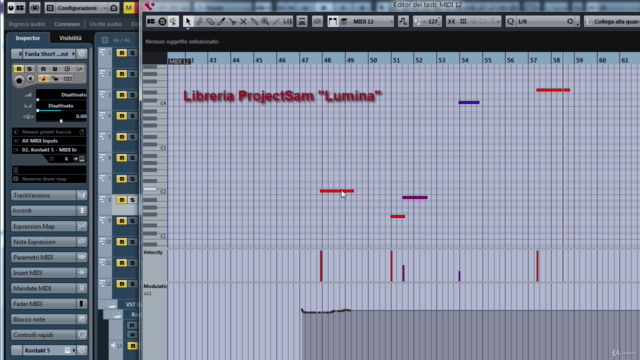Viewport: 640px width, 360px height.
Task: Open the Collega alla quantizzazione length dropdown
Action: pos(612,22)
